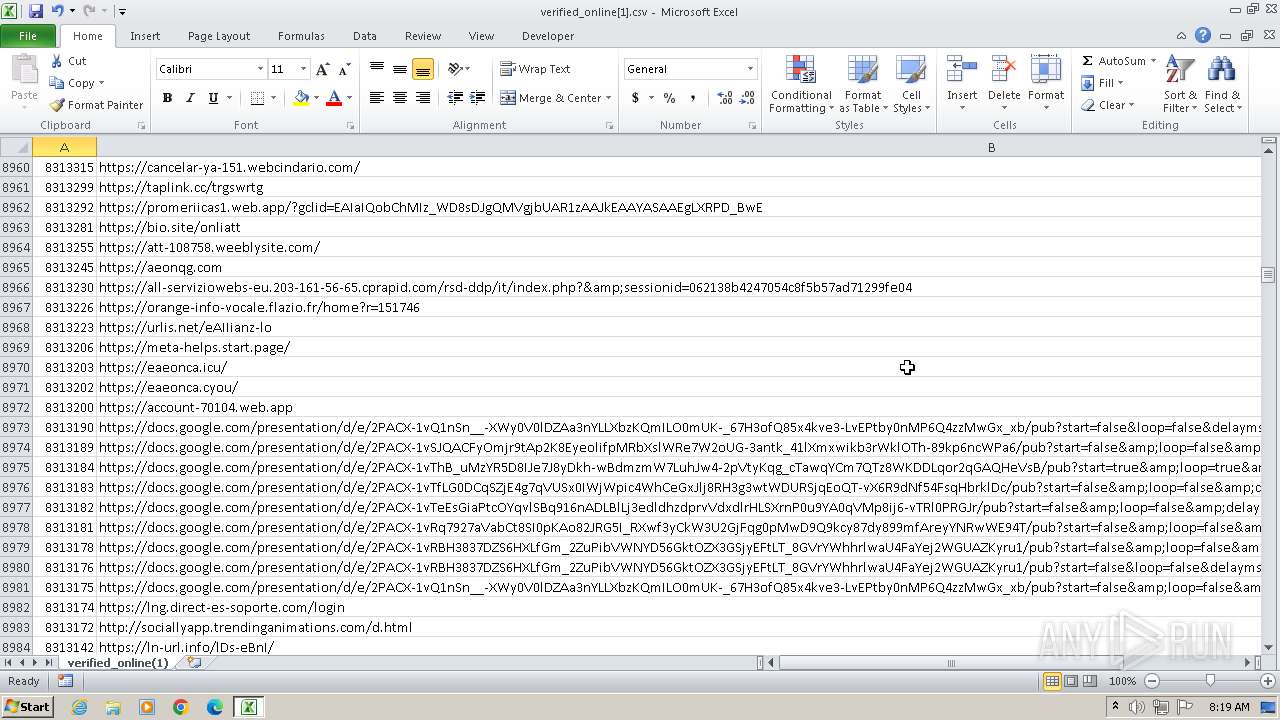Click the Font Color red A swatch
Viewport: 1280px width, 720px height.
click(334, 98)
